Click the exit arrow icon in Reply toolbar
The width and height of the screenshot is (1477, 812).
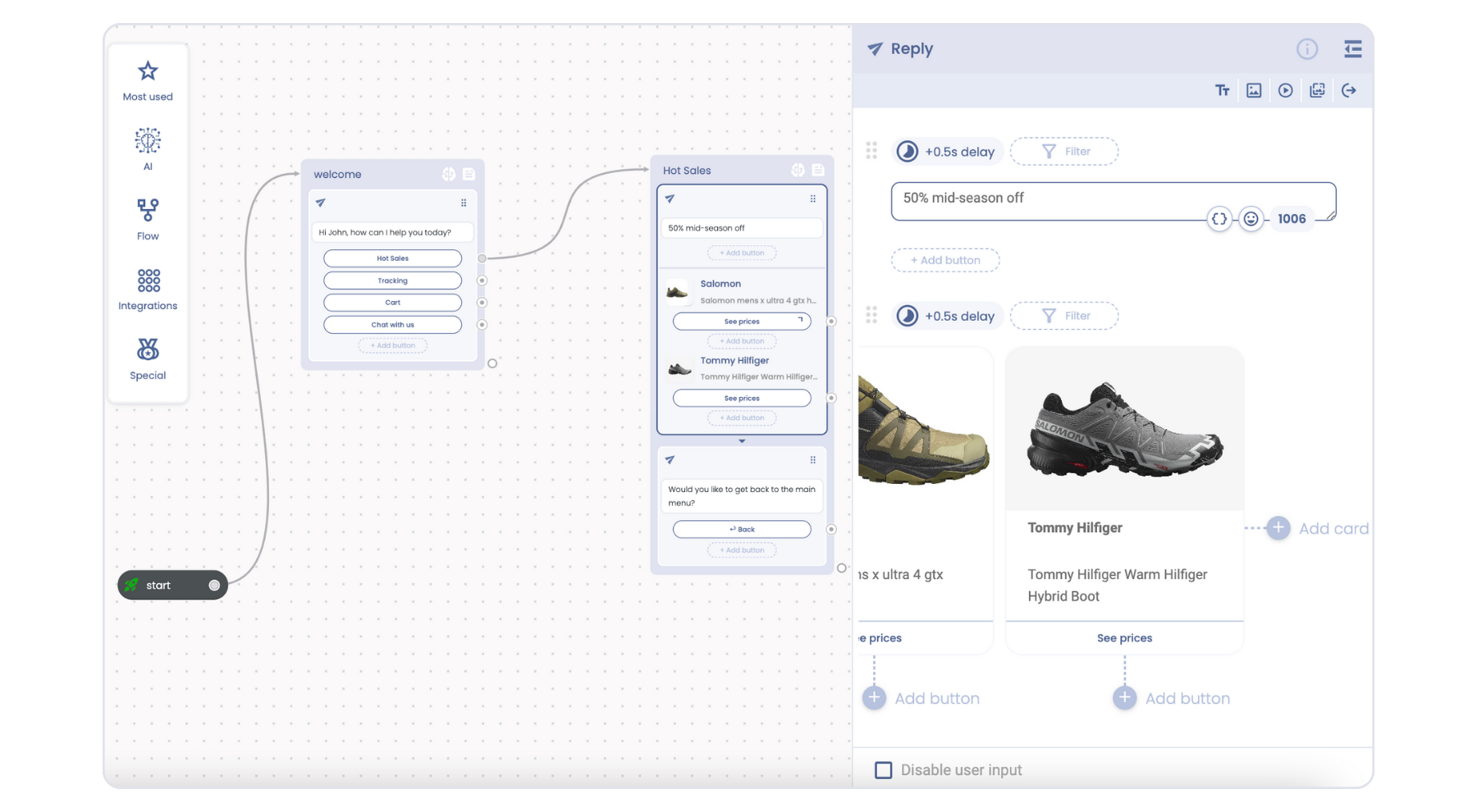pos(1349,90)
